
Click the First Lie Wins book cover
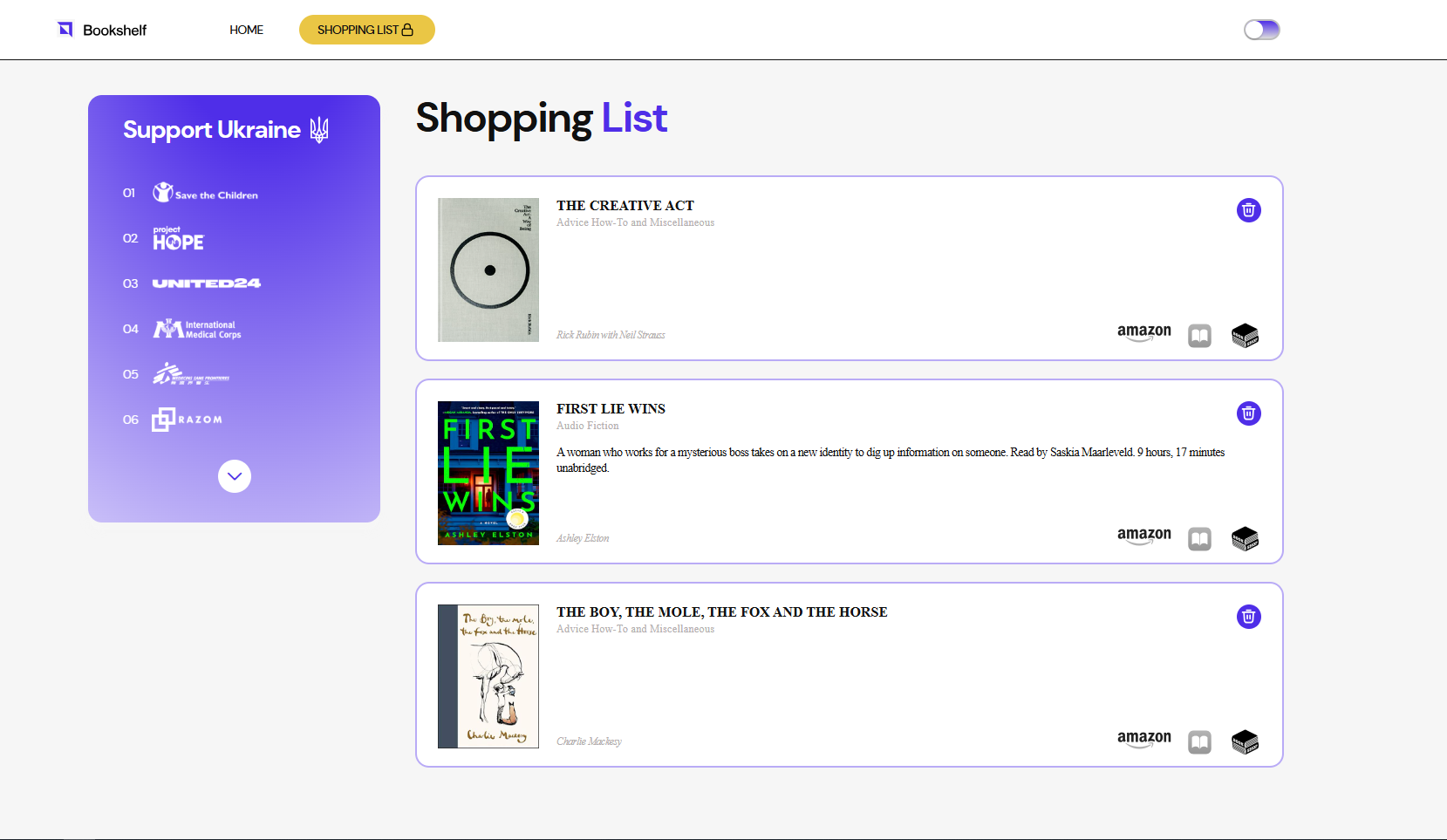click(488, 473)
